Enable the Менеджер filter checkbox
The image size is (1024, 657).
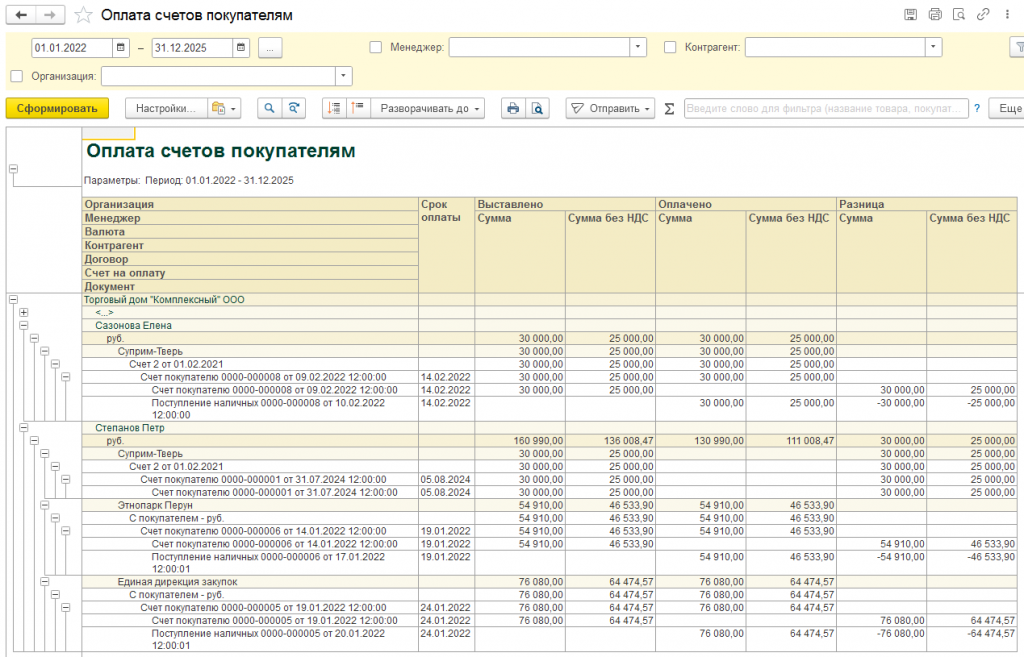376,47
